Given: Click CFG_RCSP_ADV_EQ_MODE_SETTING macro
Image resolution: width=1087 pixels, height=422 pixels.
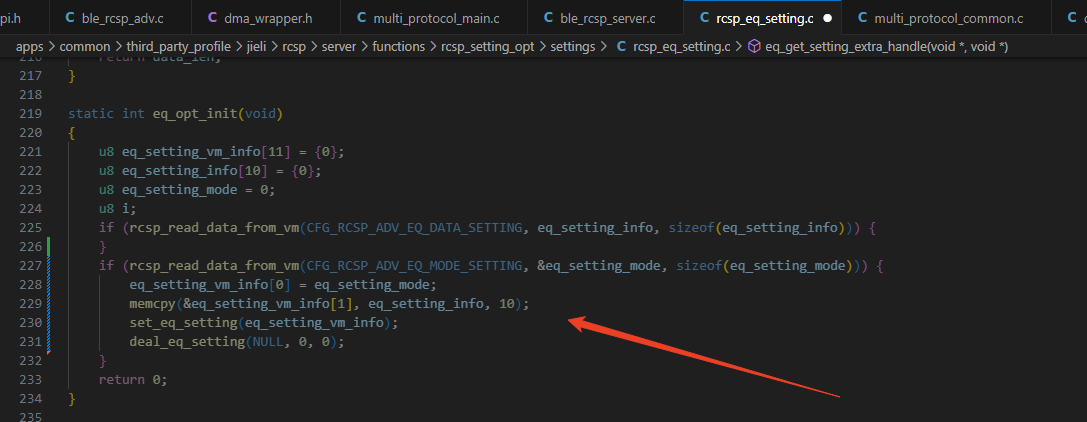Looking at the screenshot, I should coord(417,265).
